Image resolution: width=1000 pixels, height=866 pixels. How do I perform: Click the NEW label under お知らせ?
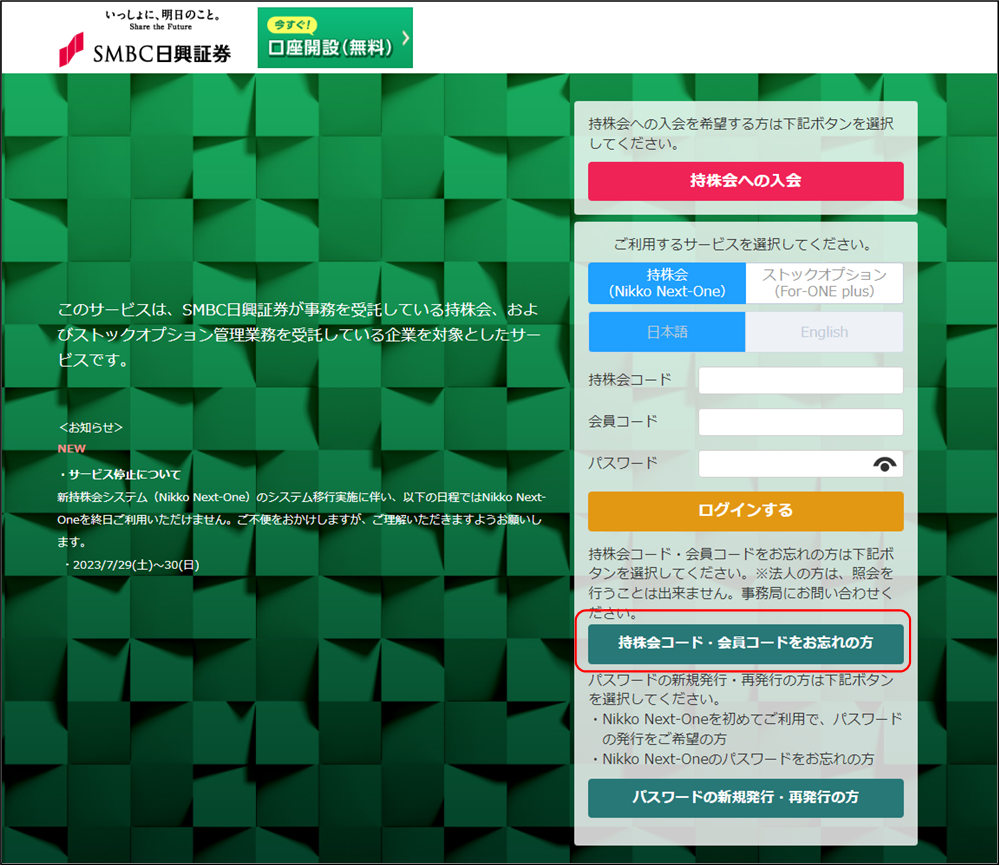point(71,449)
